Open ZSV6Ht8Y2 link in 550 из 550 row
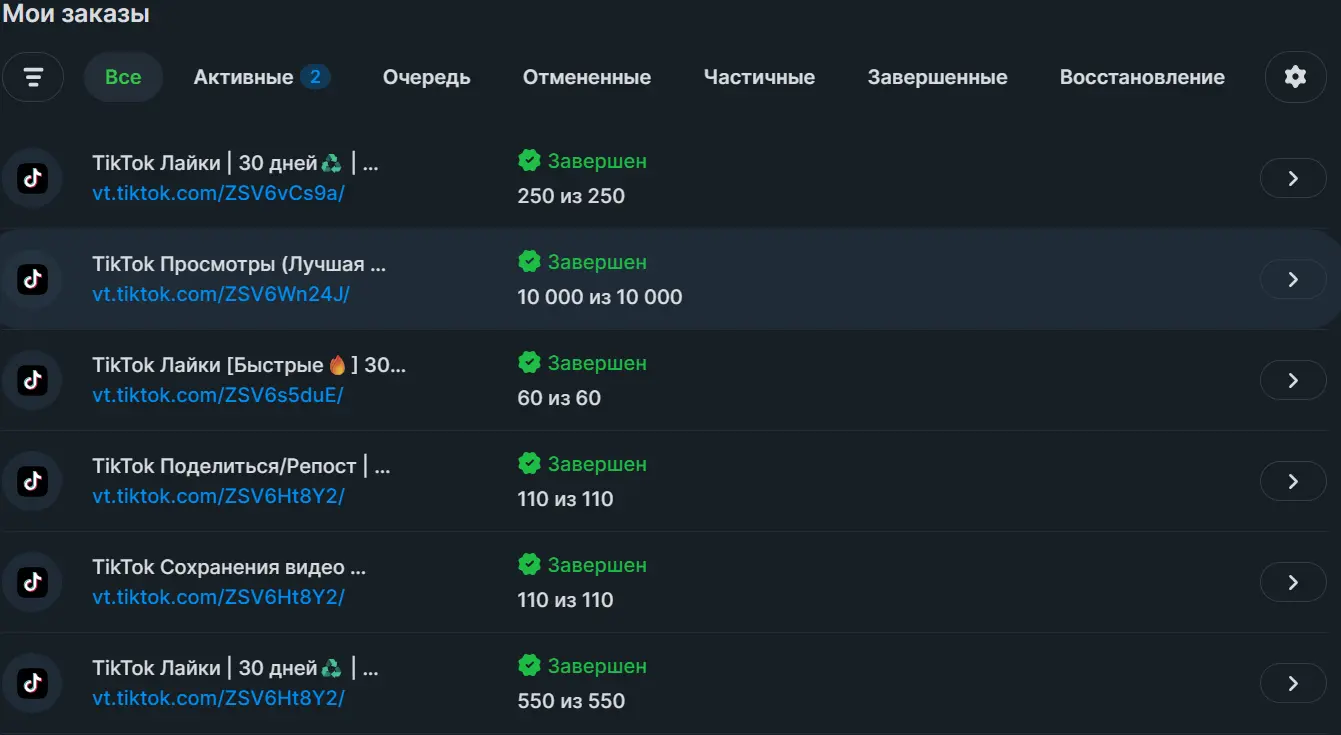1341x735 pixels. tap(218, 698)
